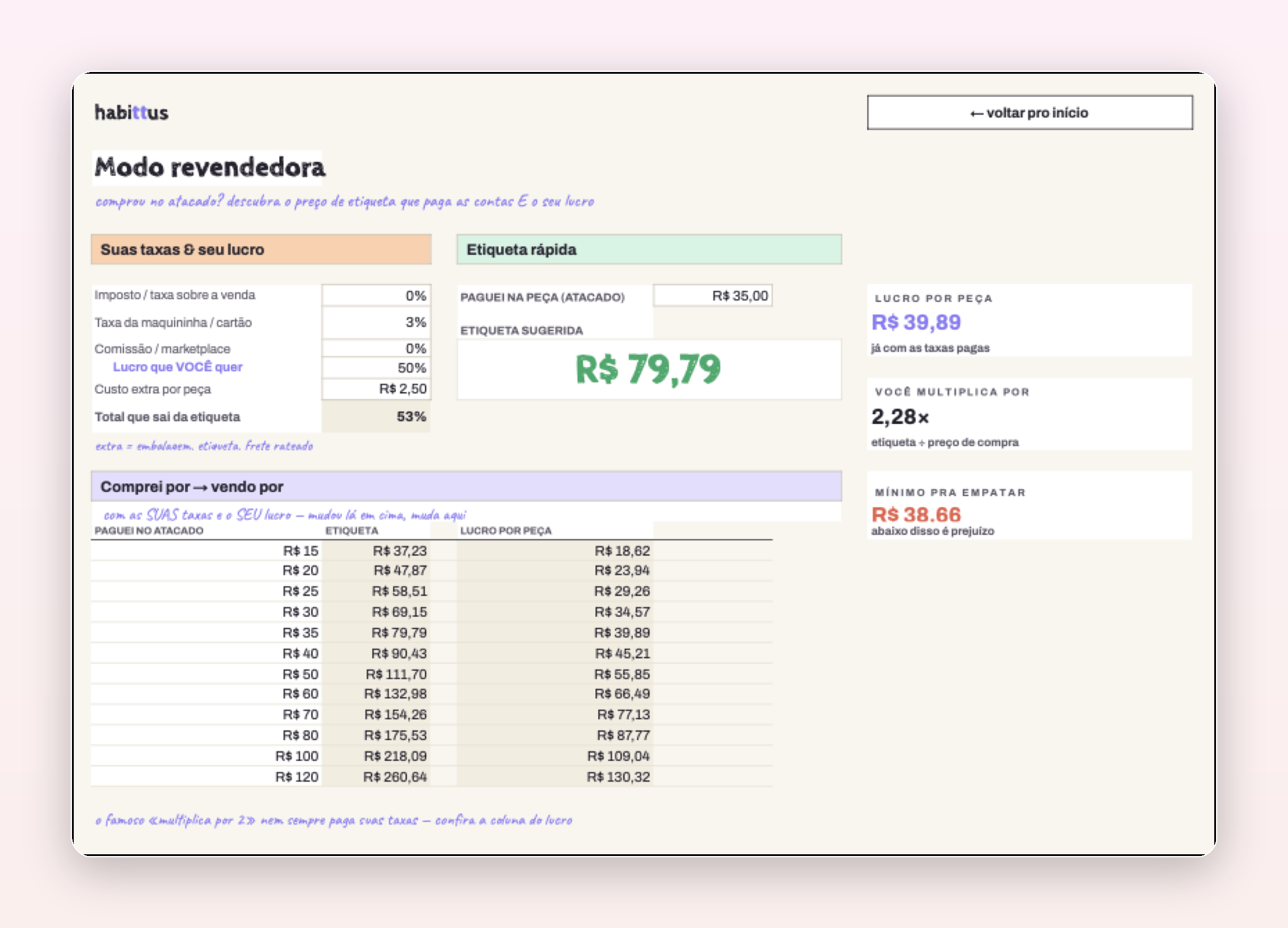The image size is (1288, 928).
Task: Click the Mínimo pra empatar R$ 38.66 card
Action: tap(1030, 505)
